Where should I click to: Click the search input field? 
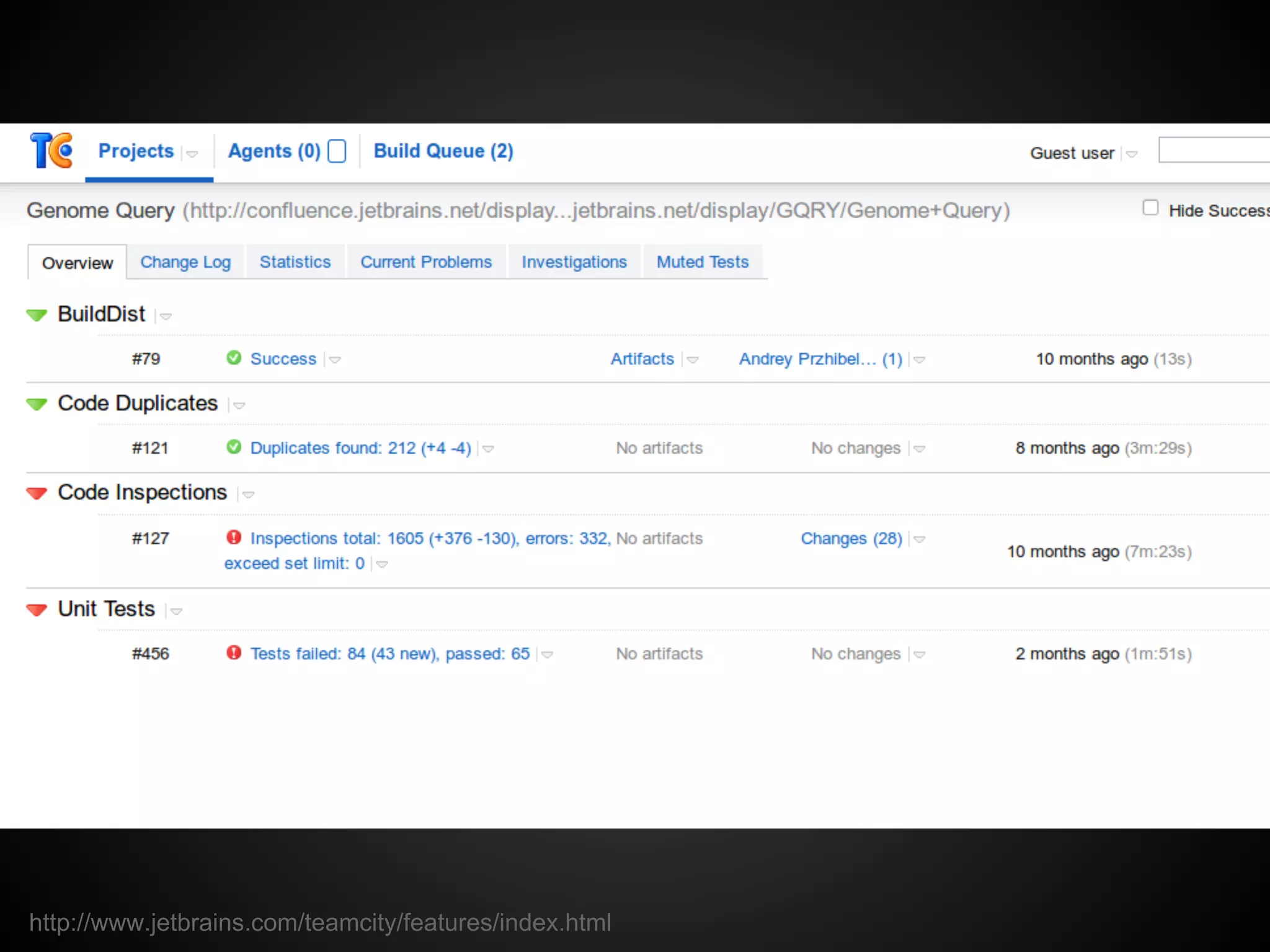1214,150
